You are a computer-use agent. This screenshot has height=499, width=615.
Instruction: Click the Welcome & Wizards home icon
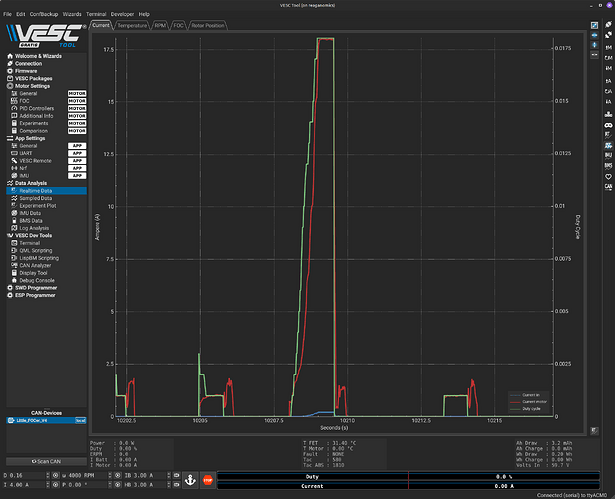[10, 56]
